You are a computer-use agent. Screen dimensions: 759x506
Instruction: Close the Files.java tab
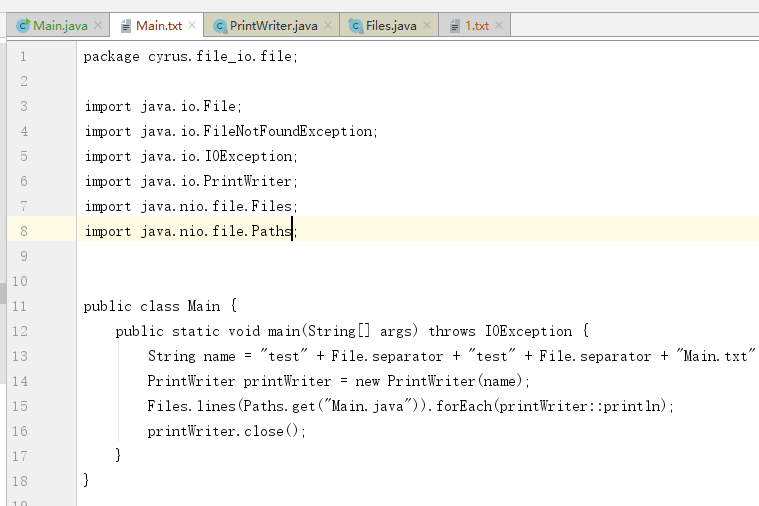tap(426, 25)
